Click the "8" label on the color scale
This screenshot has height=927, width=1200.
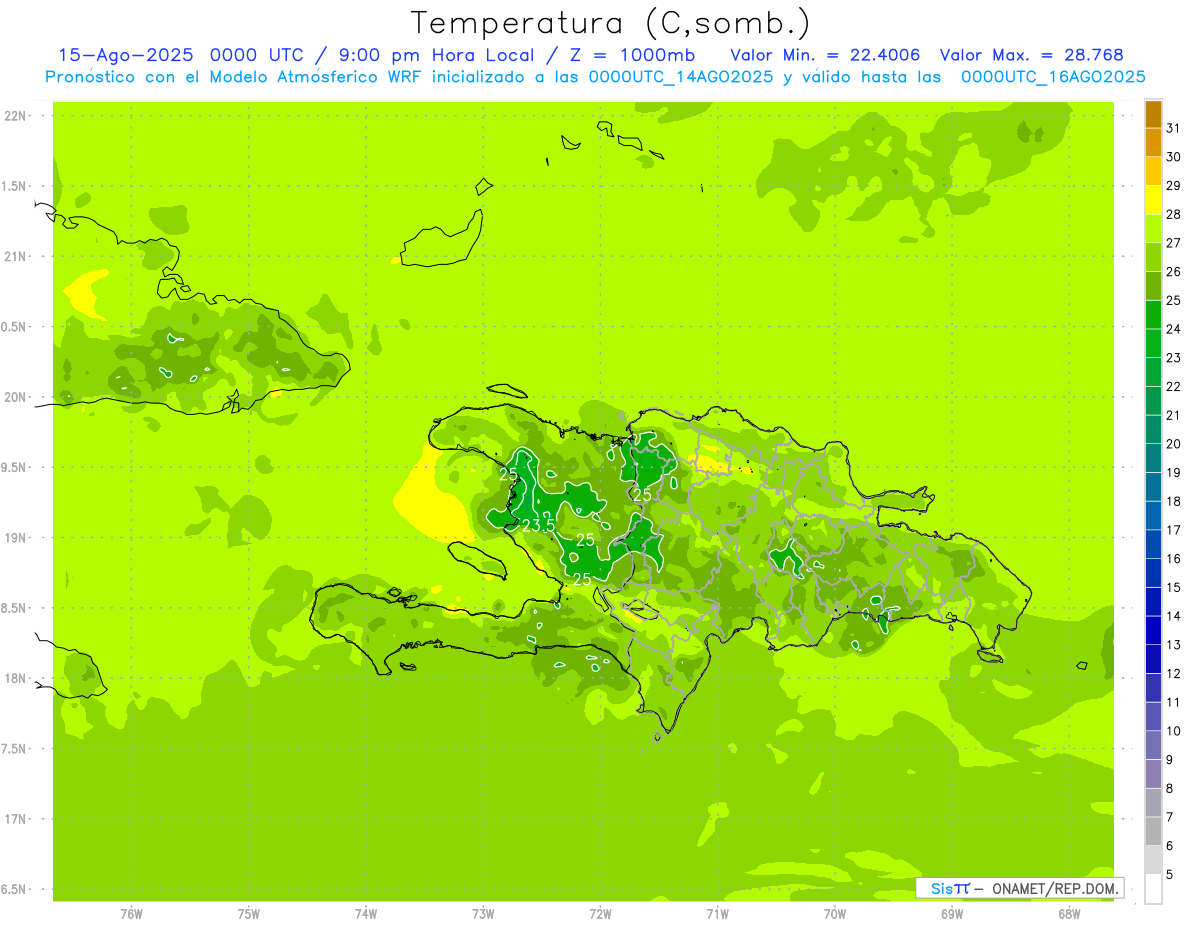pyautogui.click(x=1170, y=789)
